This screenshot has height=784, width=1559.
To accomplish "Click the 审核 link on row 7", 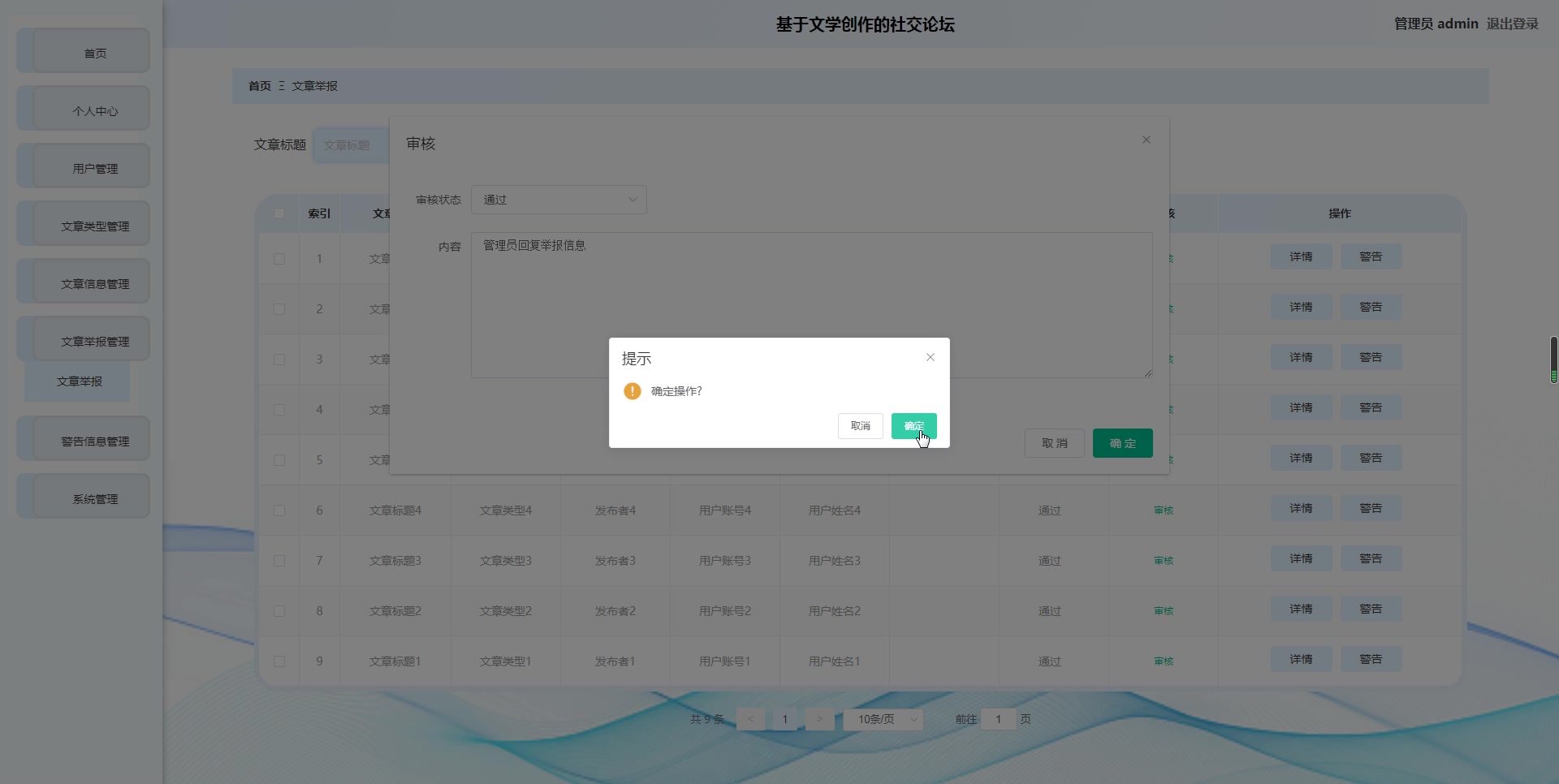I will pyautogui.click(x=1163, y=560).
